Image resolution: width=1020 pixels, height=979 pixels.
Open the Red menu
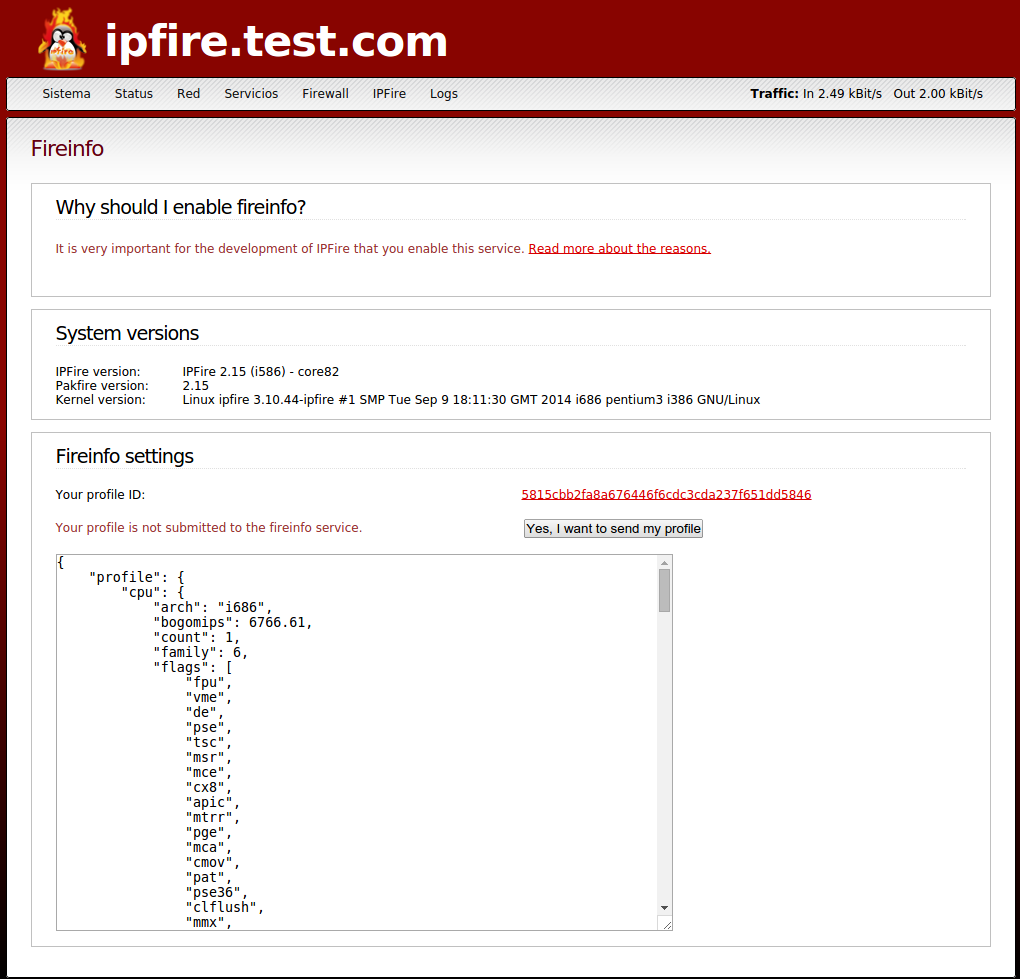(188, 93)
